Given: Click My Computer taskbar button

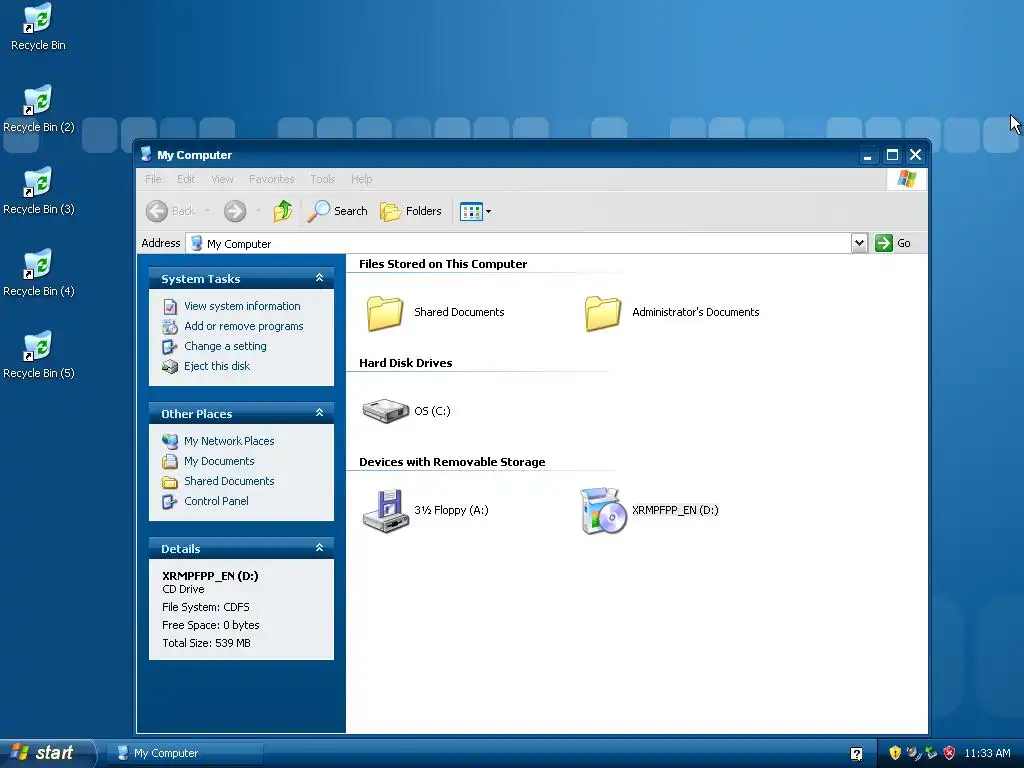Looking at the screenshot, I should coord(185,753).
